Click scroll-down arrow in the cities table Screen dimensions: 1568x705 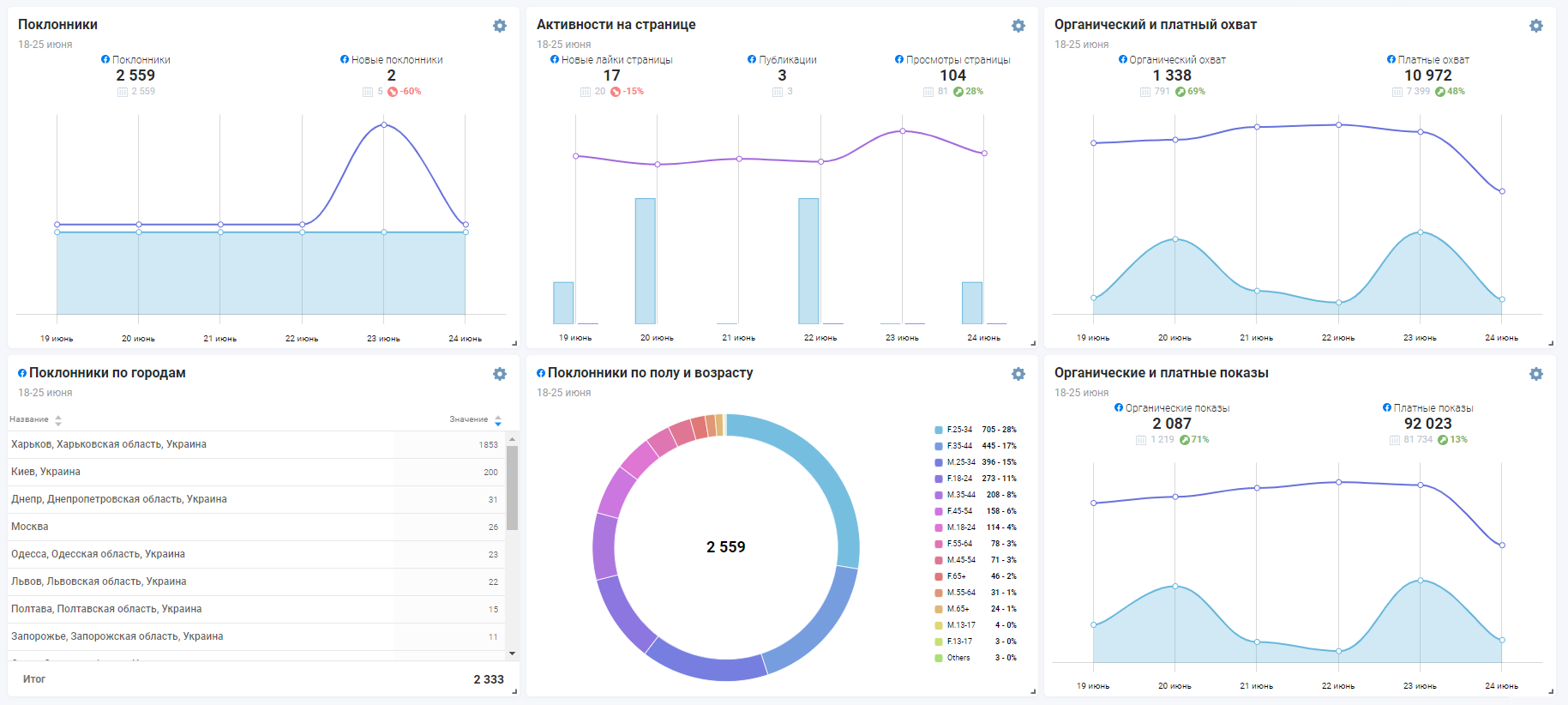[512, 654]
